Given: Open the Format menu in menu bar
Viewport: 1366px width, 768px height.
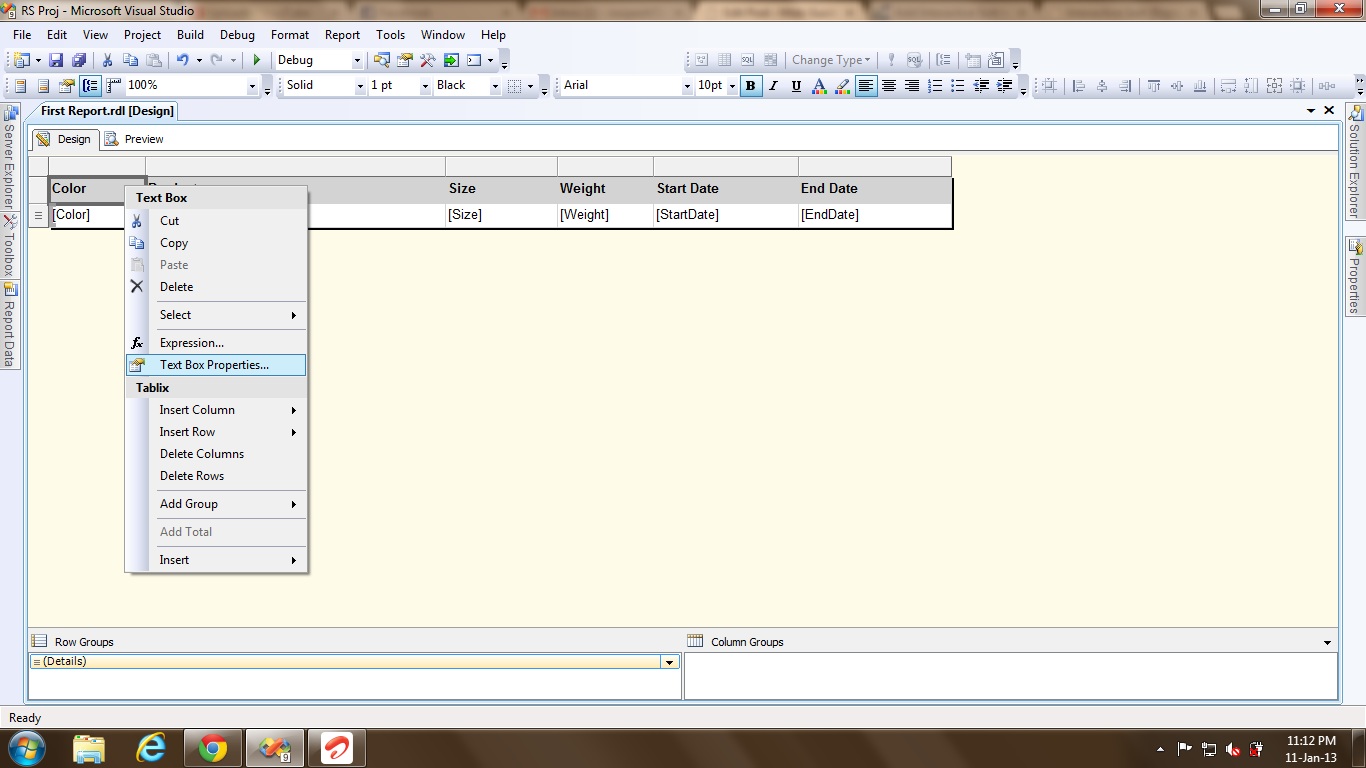Looking at the screenshot, I should [290, 34].
